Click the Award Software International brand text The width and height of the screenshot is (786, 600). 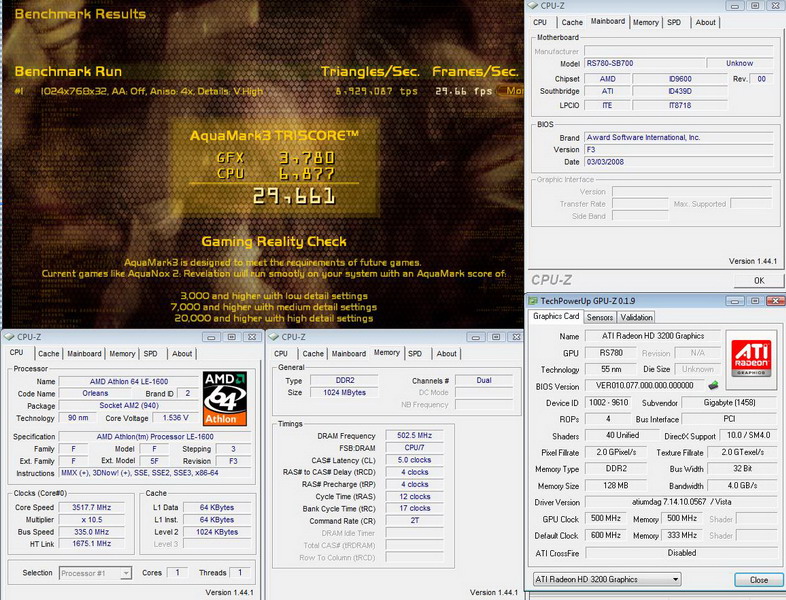point(643,138)
